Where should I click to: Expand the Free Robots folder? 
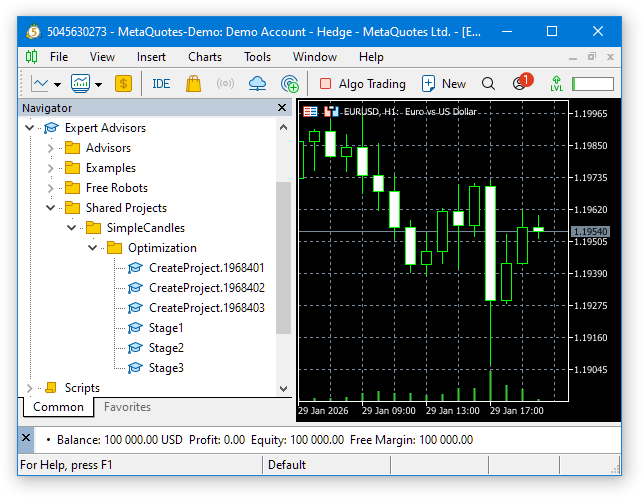50,188
